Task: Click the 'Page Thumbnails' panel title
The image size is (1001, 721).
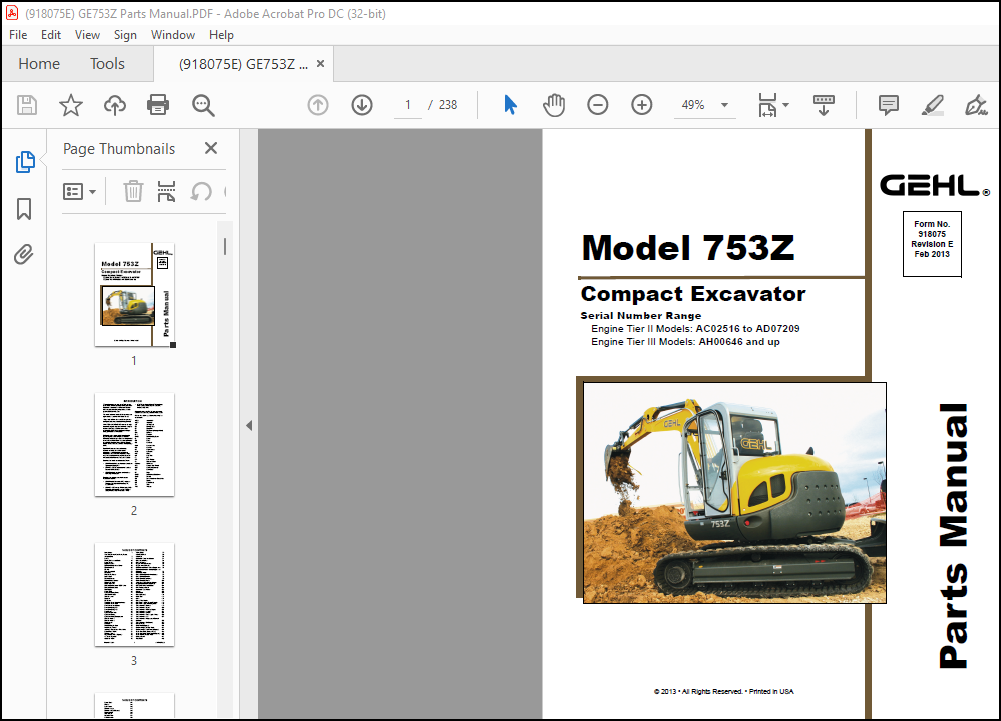Action: 119,149
